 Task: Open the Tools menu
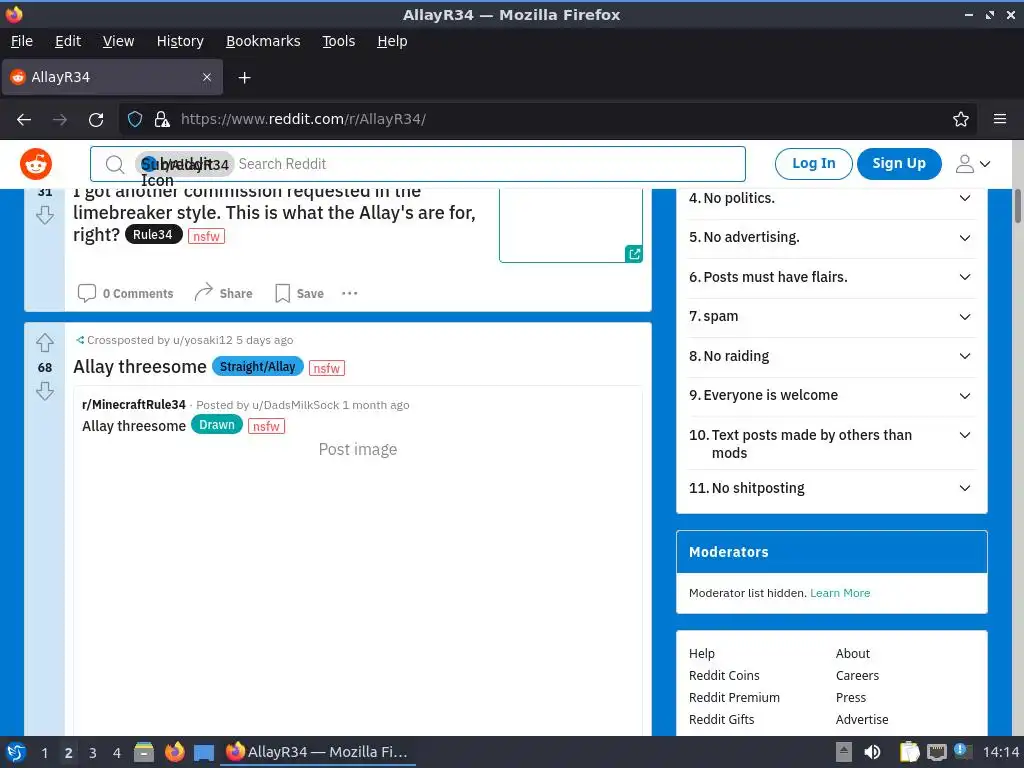click(x=338, y=41)
